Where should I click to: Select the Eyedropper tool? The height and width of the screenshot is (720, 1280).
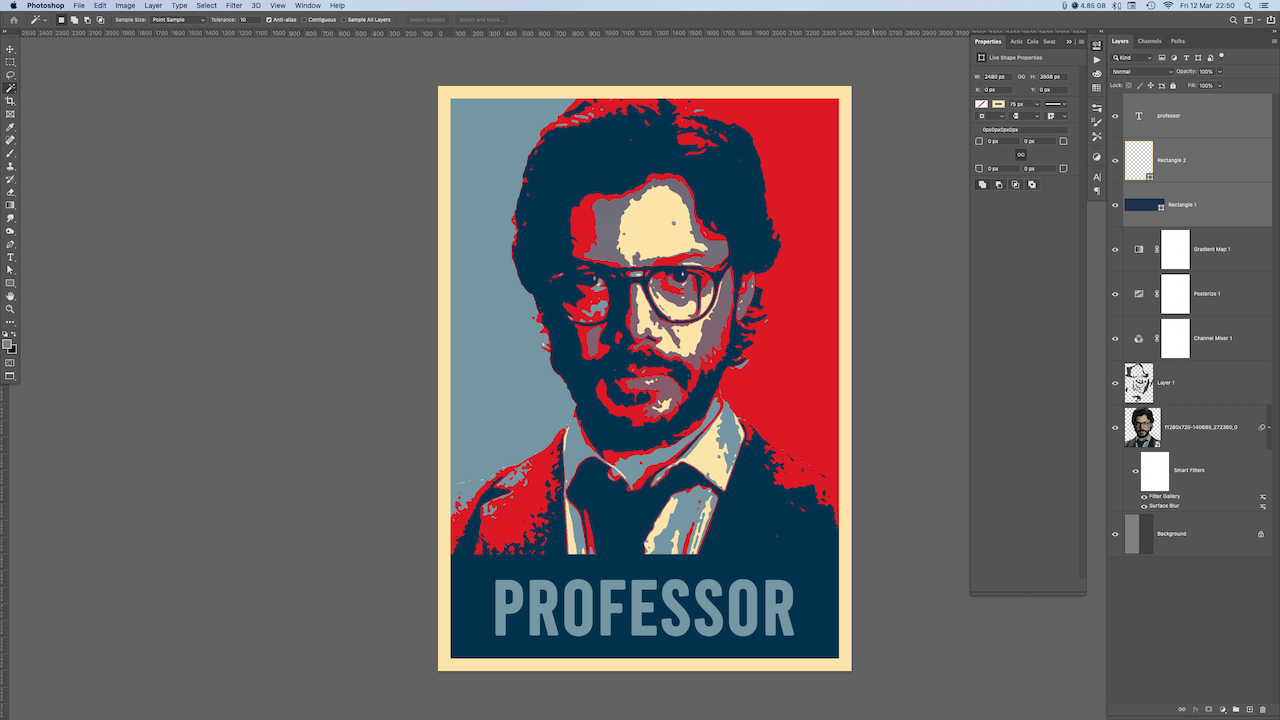pos(10,127)
